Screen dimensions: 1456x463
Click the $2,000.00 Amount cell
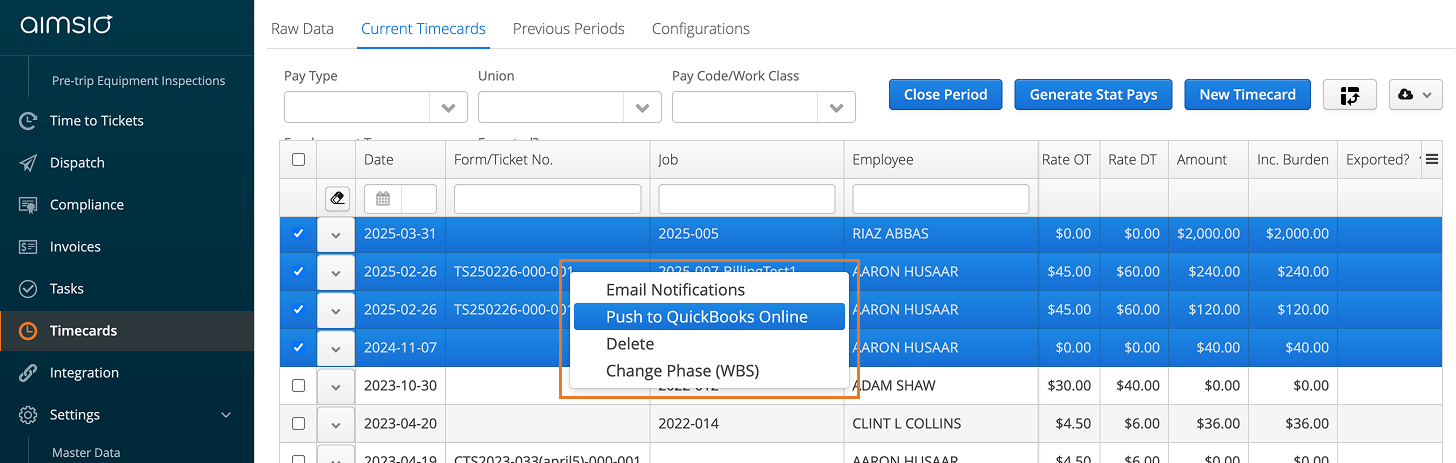coord(1208,234)
